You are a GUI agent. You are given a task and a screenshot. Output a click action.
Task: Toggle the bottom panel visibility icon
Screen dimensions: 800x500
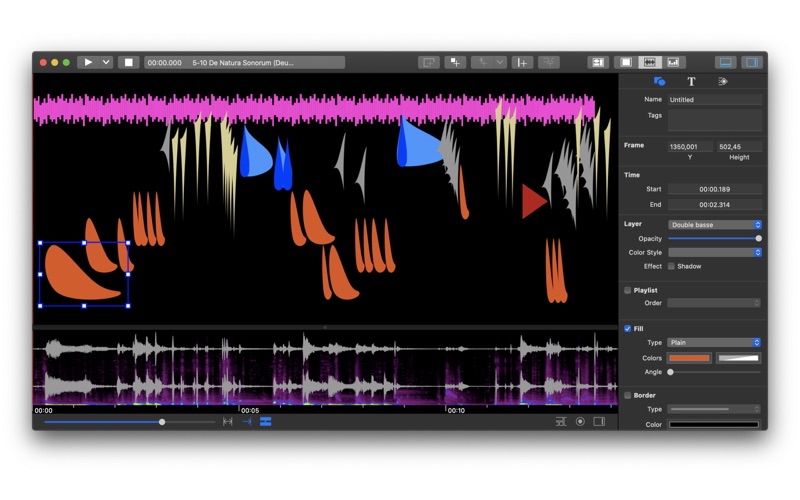click(x=726, y=62)
